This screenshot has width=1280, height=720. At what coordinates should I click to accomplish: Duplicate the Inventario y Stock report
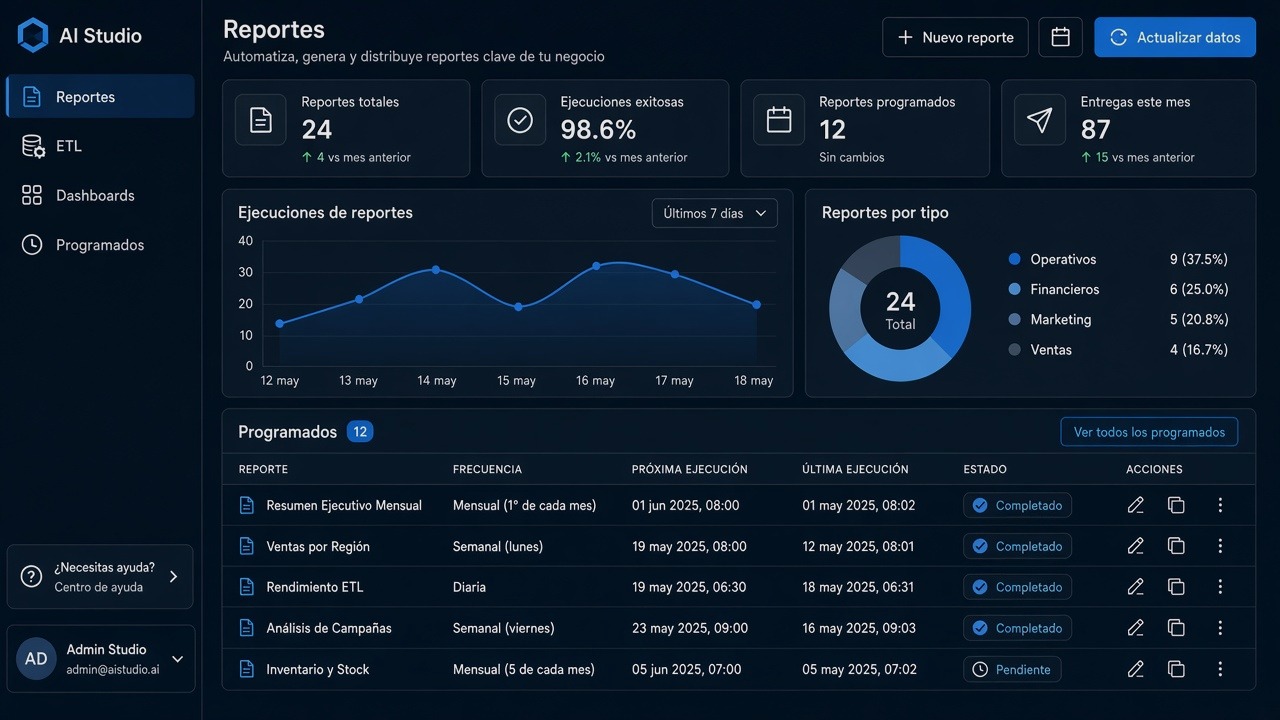(1176, 669)
